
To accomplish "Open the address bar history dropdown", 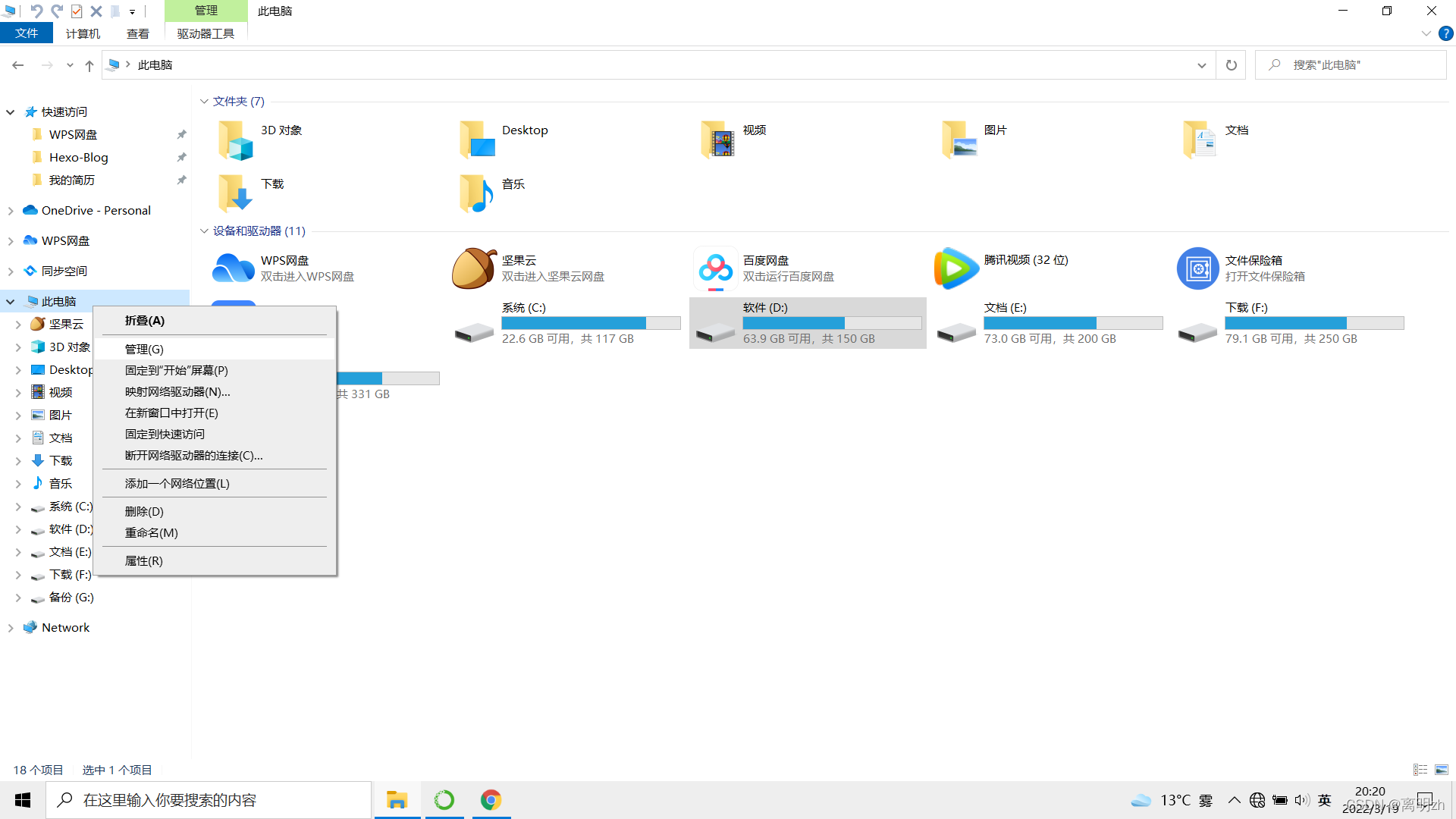I will (1201, 65).
